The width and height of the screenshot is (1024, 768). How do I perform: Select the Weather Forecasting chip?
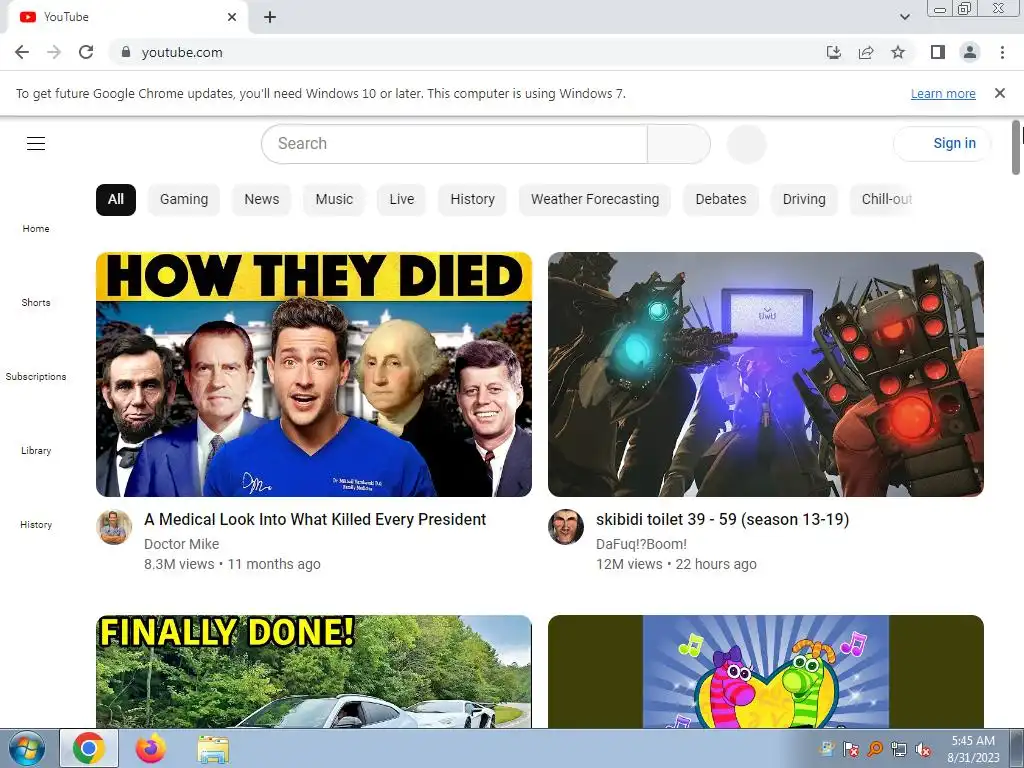click(x=595, y=199)
